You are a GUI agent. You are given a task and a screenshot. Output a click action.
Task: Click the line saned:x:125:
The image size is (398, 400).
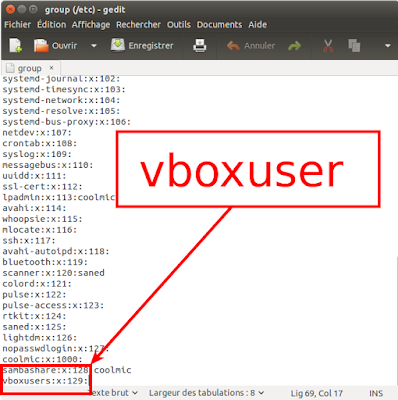tap(34, 327)
